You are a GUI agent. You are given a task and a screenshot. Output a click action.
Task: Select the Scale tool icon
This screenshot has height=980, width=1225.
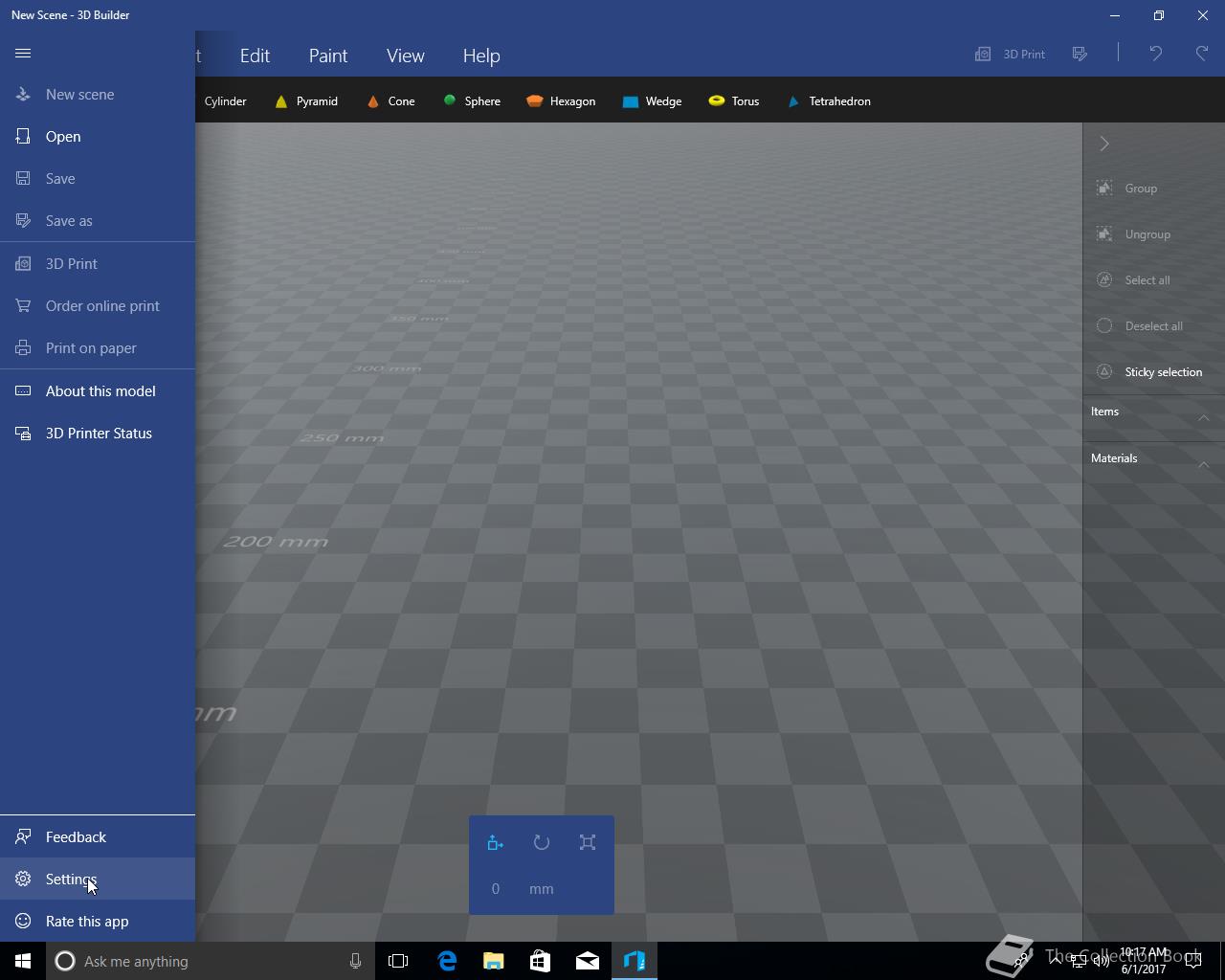click(588, 842)
